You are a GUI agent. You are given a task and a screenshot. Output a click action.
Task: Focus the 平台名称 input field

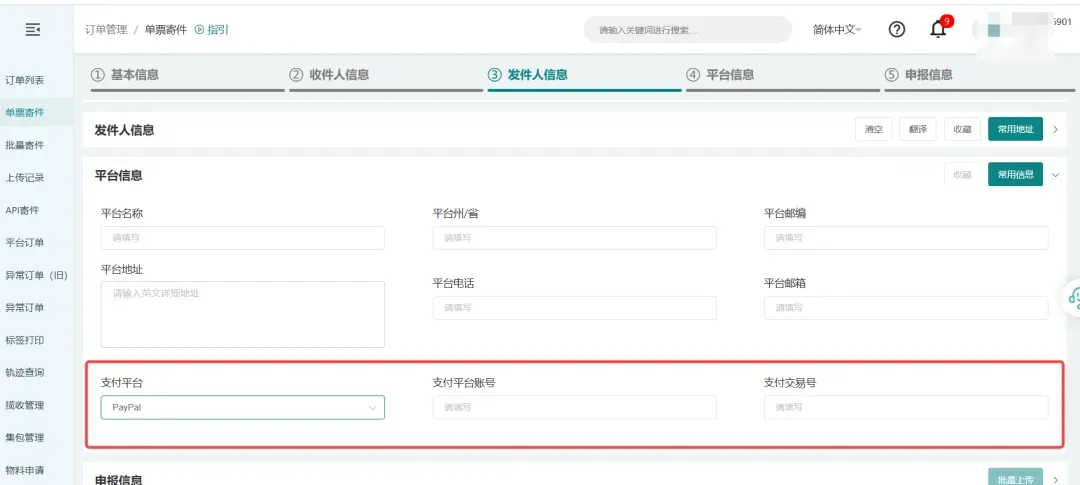[x=242, y=238]
